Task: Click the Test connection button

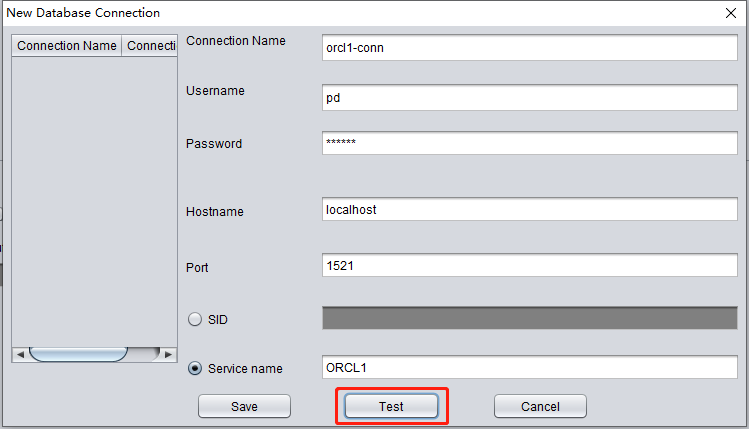Action: tap(391, 406)
